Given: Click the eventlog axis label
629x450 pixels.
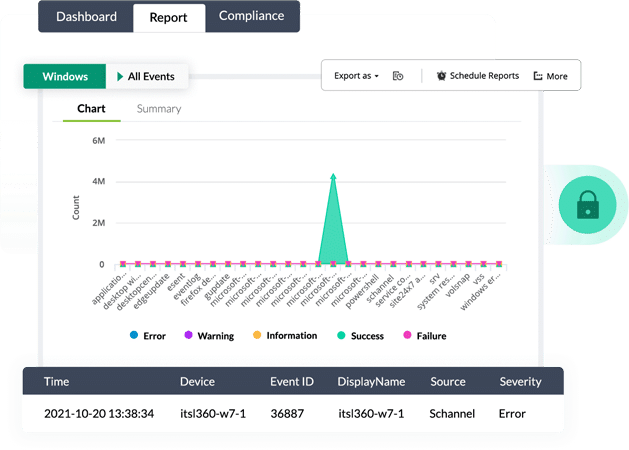Looking at the screenshot, I should [187, 286].
